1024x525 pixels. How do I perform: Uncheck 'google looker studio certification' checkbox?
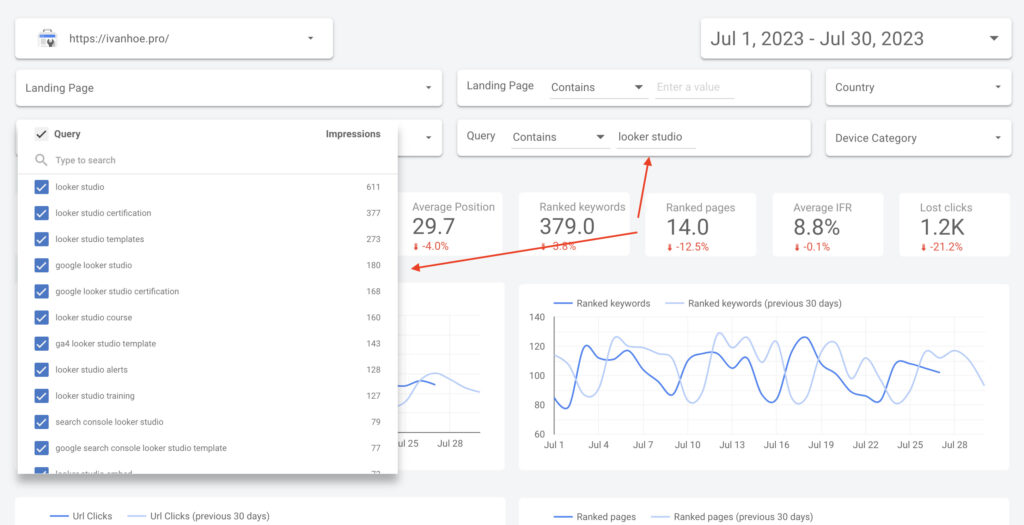[x=42, y=292]
